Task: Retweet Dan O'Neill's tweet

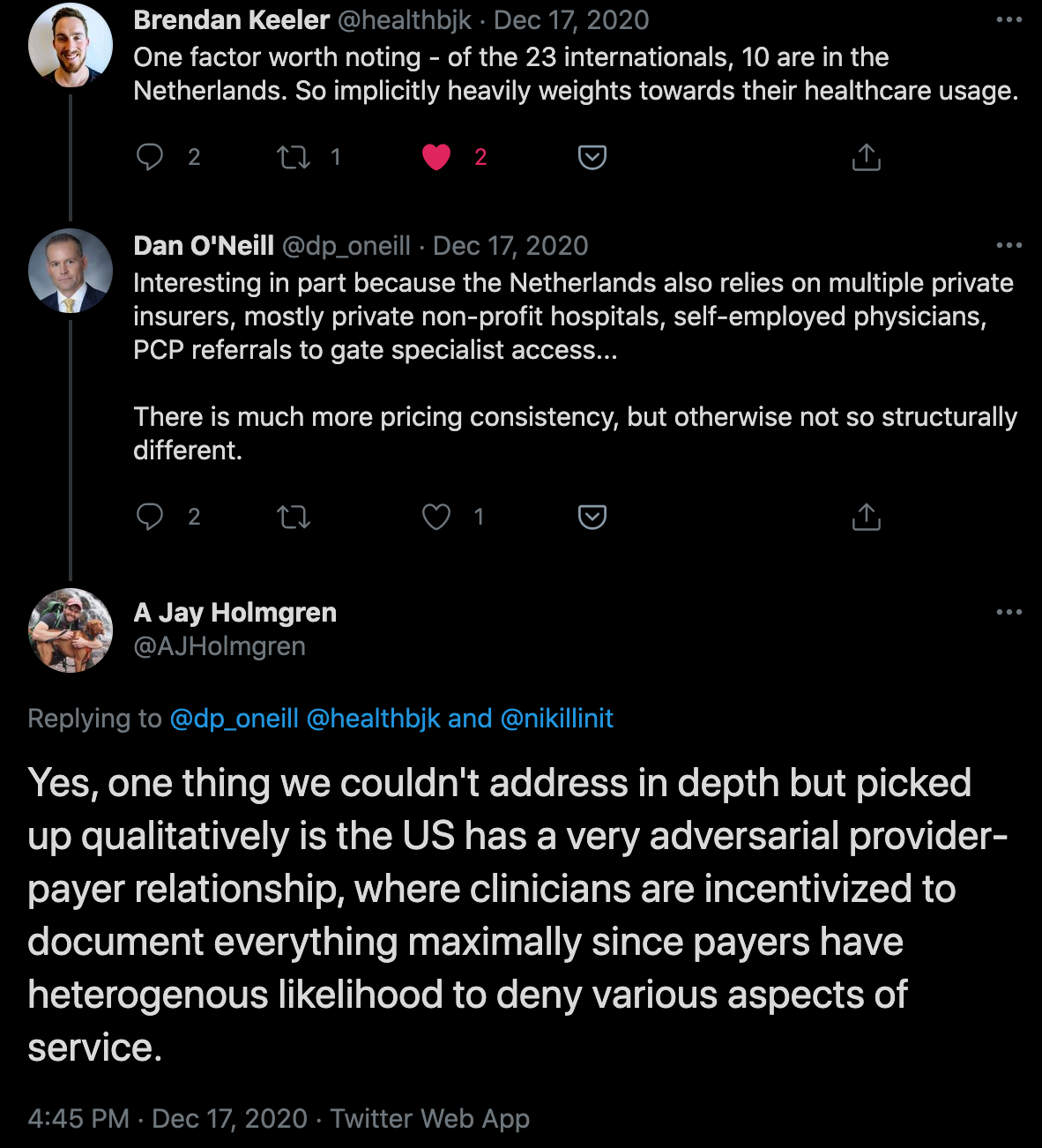Action: click(x=294, y=517)
